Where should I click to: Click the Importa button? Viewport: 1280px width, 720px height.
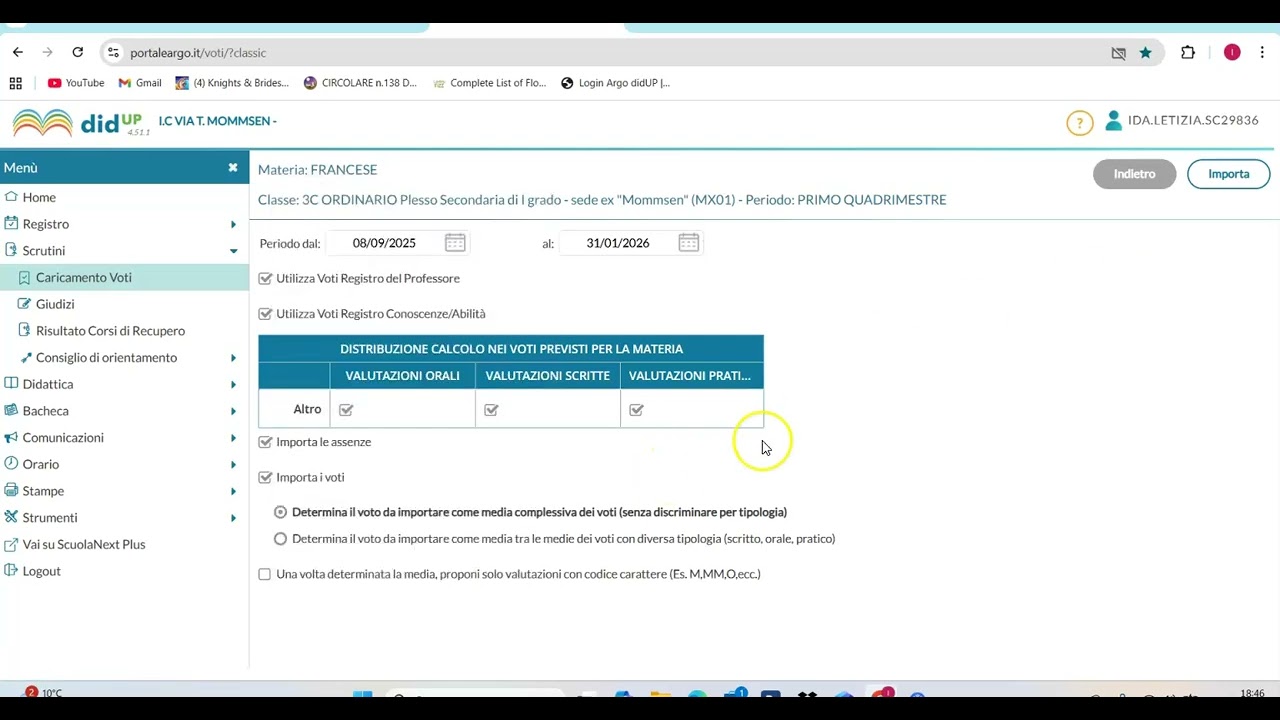click(1228, 174)
